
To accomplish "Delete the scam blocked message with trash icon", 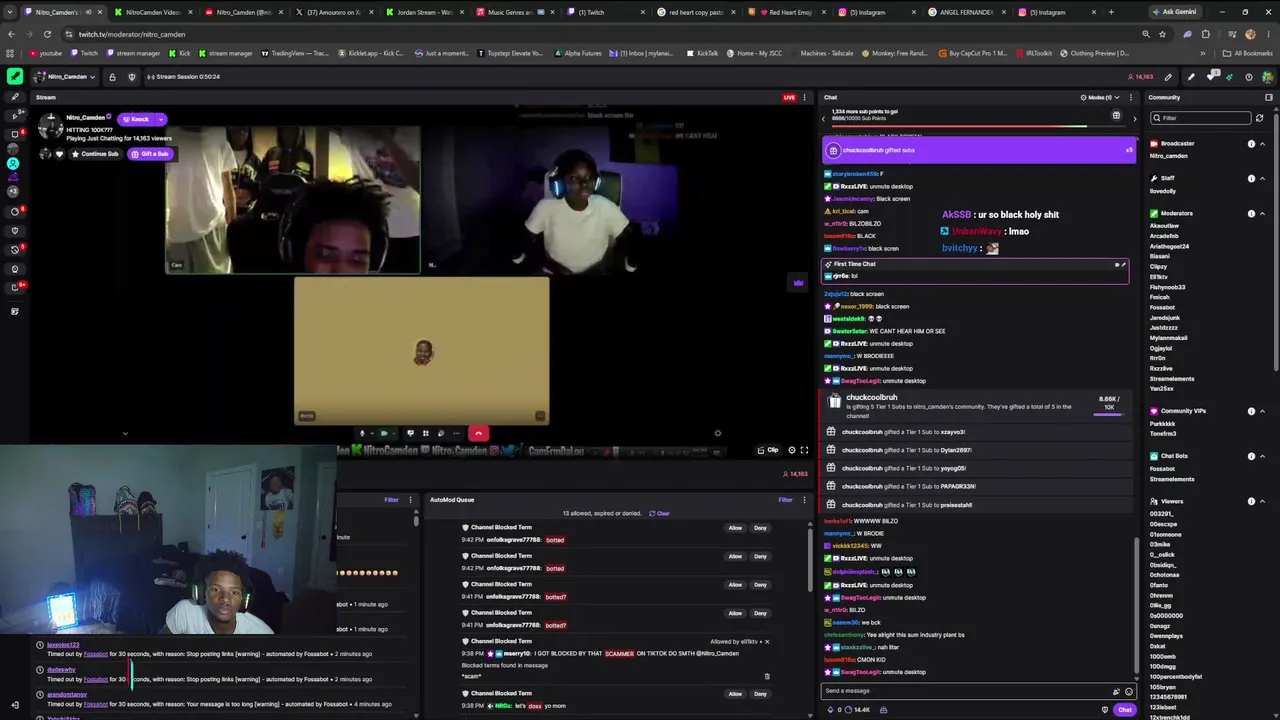I will pos(767,677).
